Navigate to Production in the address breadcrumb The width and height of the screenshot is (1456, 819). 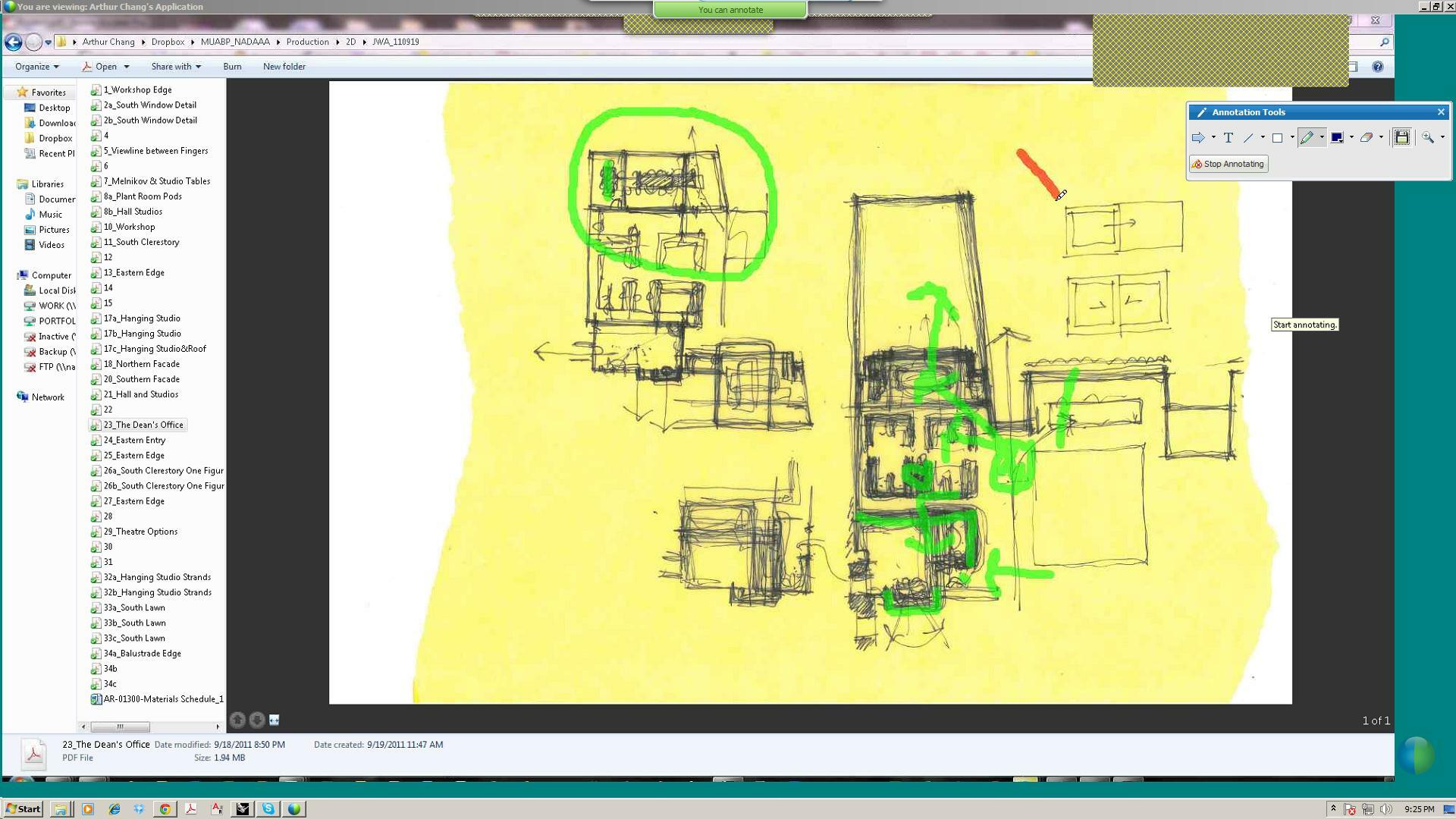coord(307,42)
